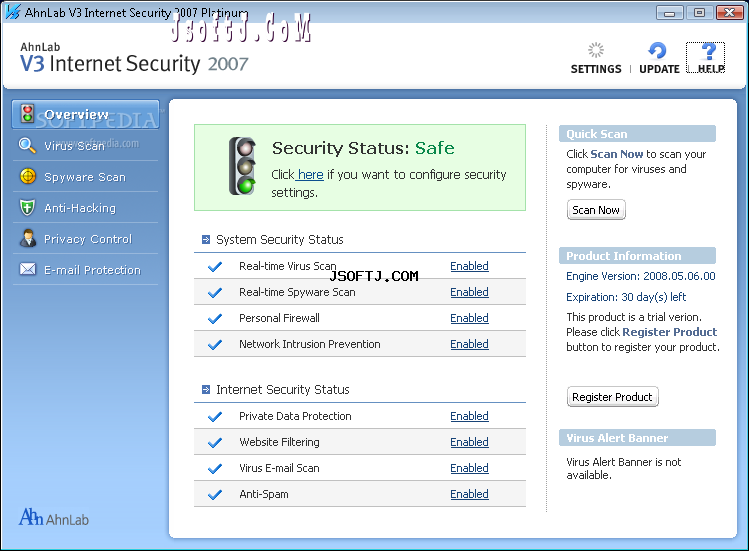Toggle Personal Firewall Enabled link
The width and height of the screenshot is (749, 551).
(469, 318)
